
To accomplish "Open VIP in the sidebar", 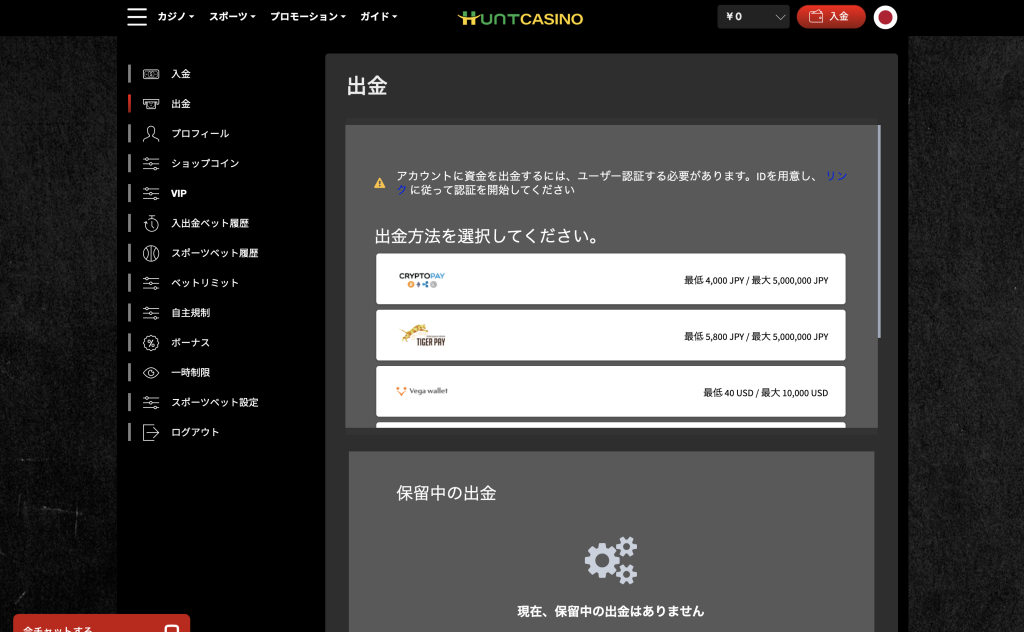I will tap(178, 193).
